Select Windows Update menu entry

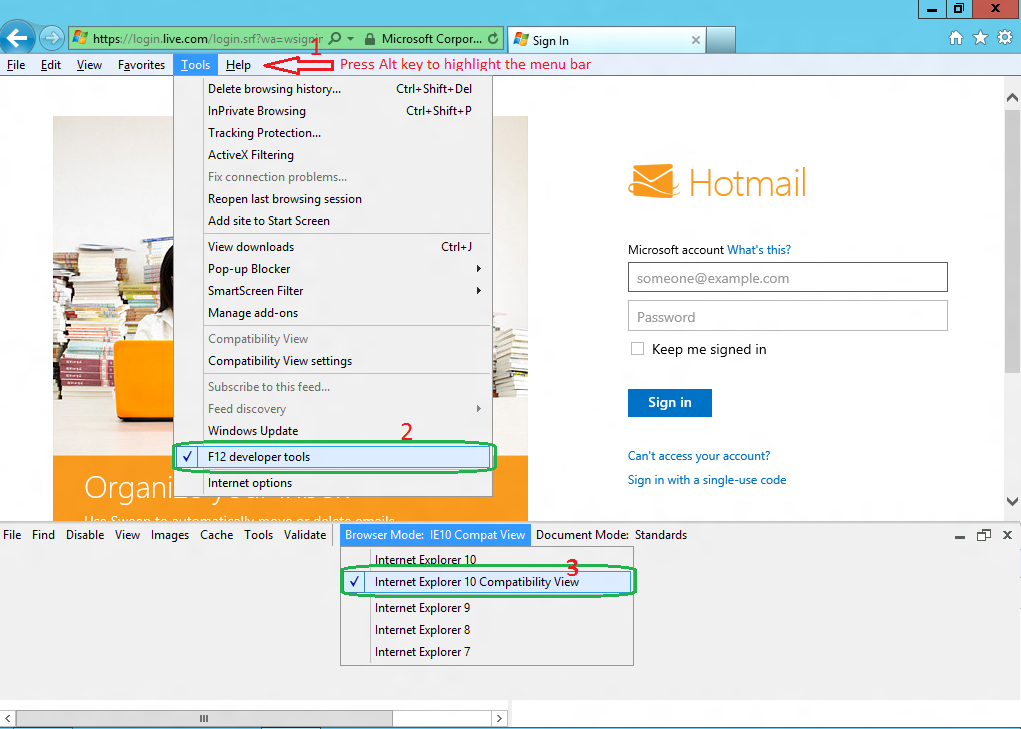(333, 431)
